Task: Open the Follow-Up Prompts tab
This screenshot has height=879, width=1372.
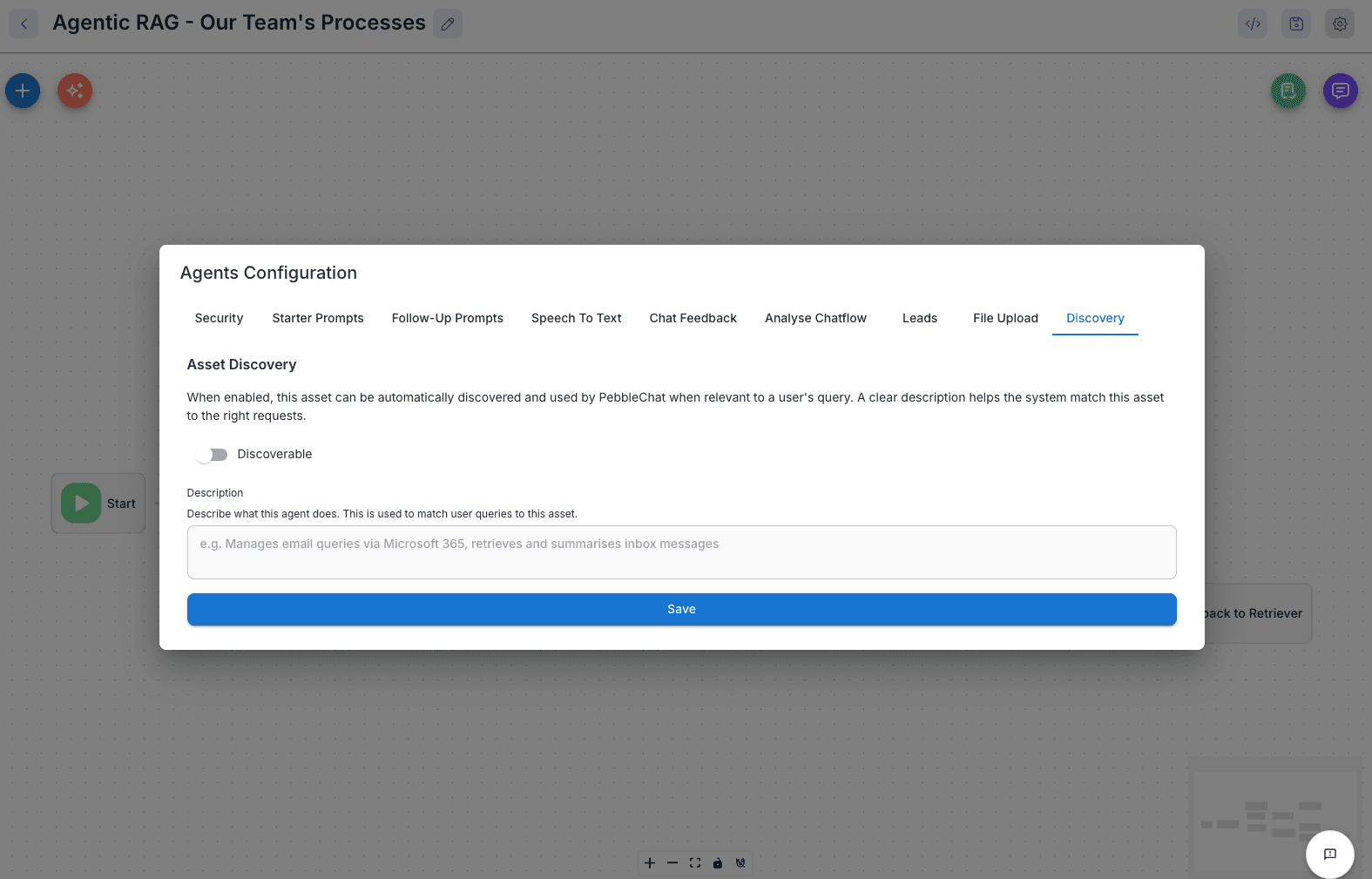Action: coord(448,318)
